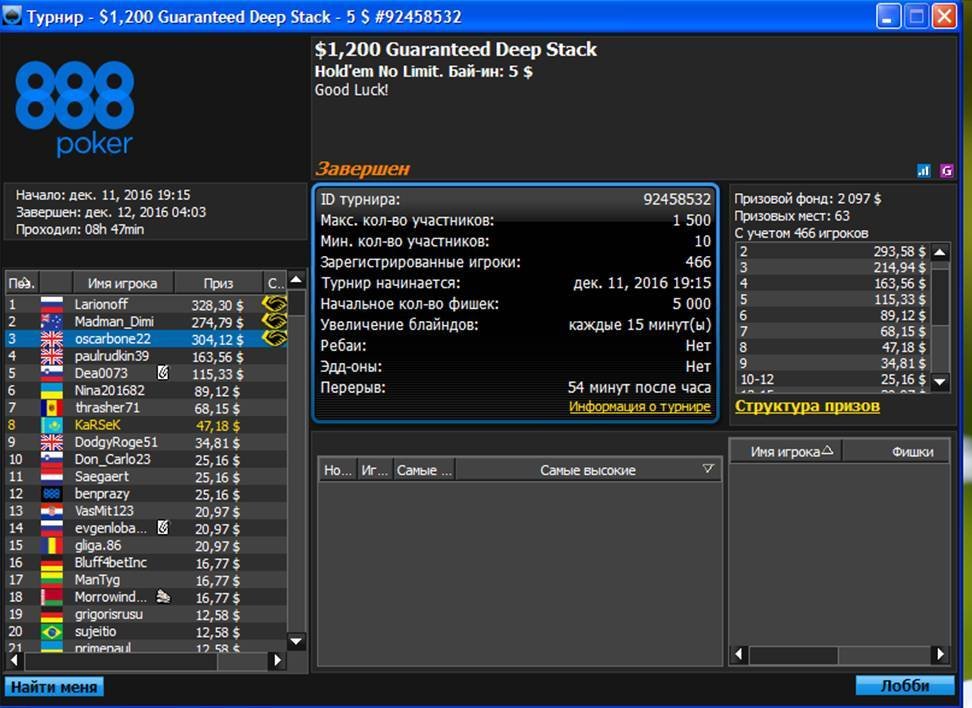972x708 pixels.
Task: Click the handshake deal icon next to Larionoff
Action: (273, 304)
